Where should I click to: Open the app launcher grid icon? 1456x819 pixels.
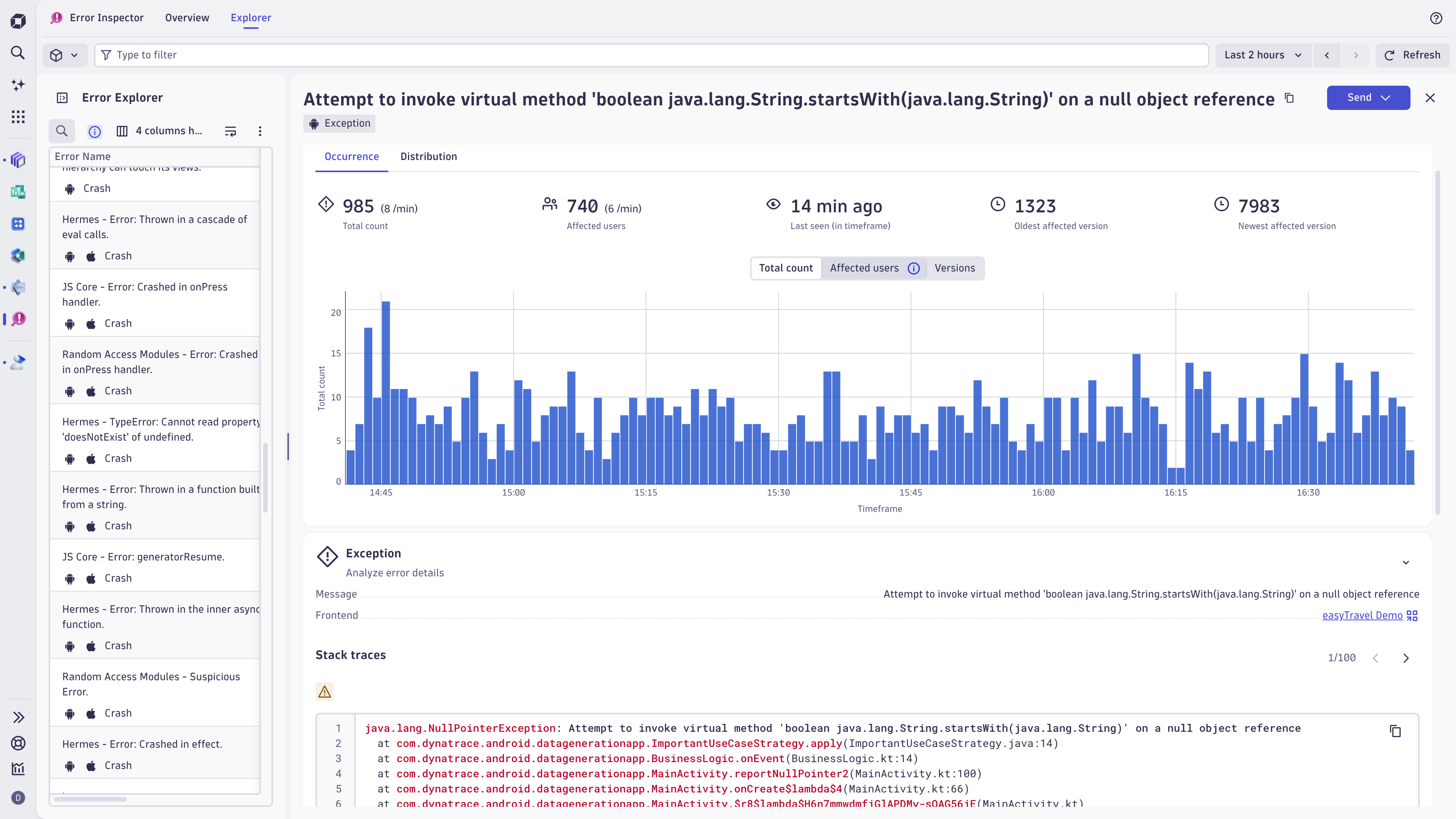[17, 116]
